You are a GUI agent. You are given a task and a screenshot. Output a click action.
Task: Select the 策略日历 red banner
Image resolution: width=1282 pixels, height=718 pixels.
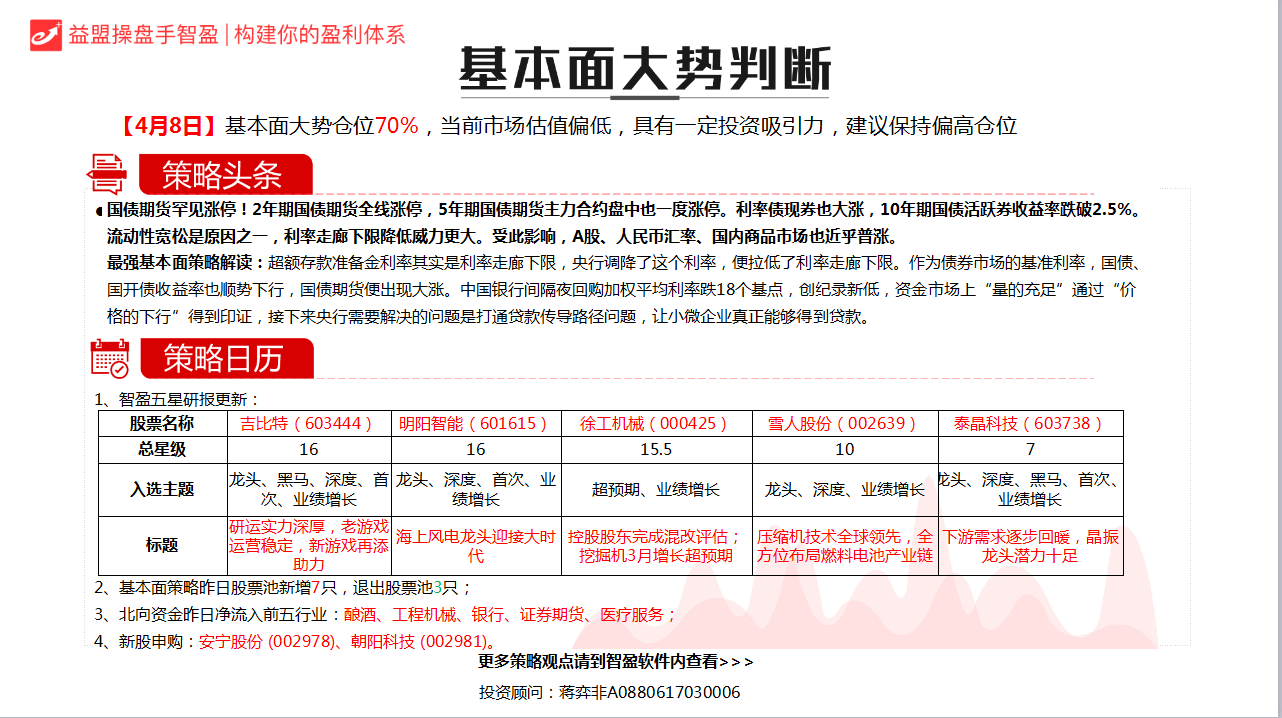[224, 358]
